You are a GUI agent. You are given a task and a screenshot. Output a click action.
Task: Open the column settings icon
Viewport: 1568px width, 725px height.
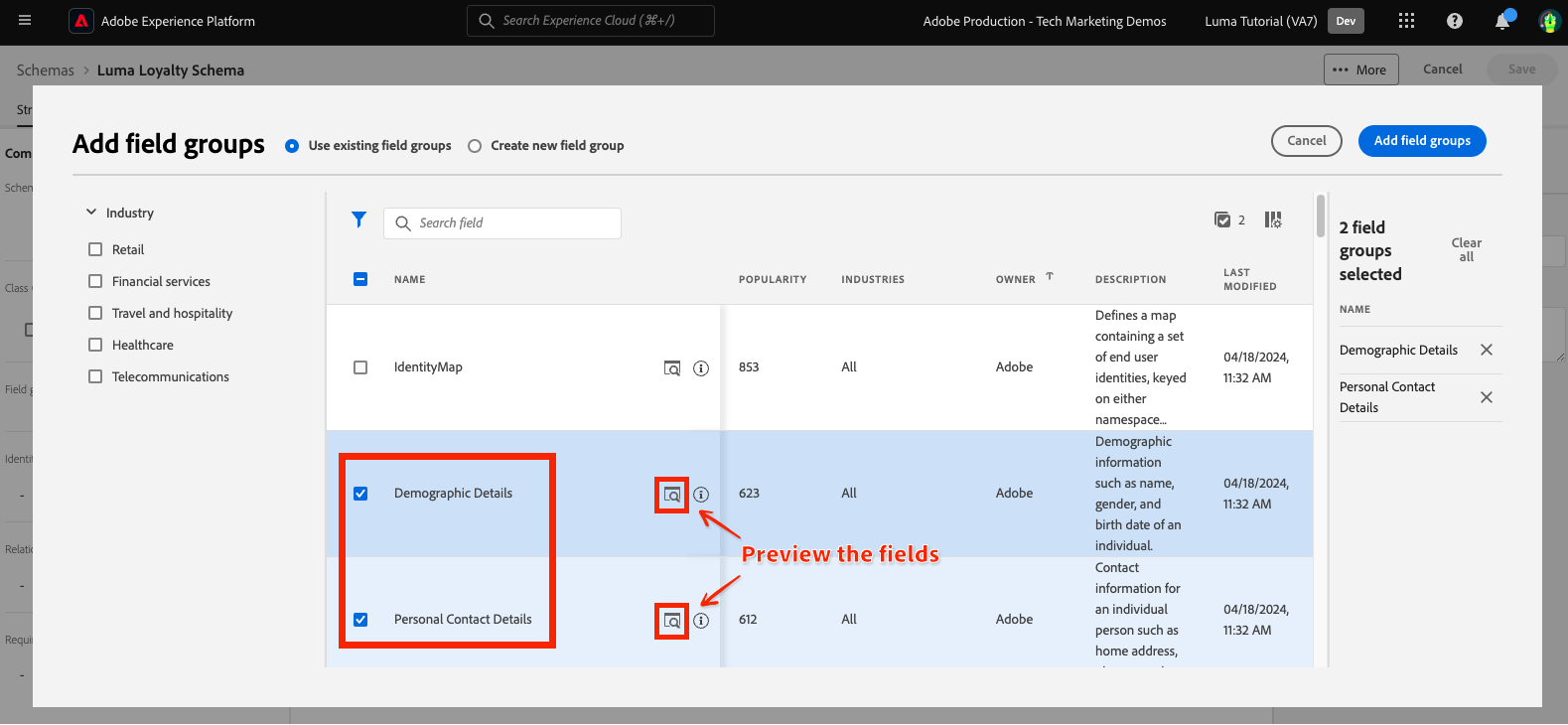click(x=1273, y=219)
